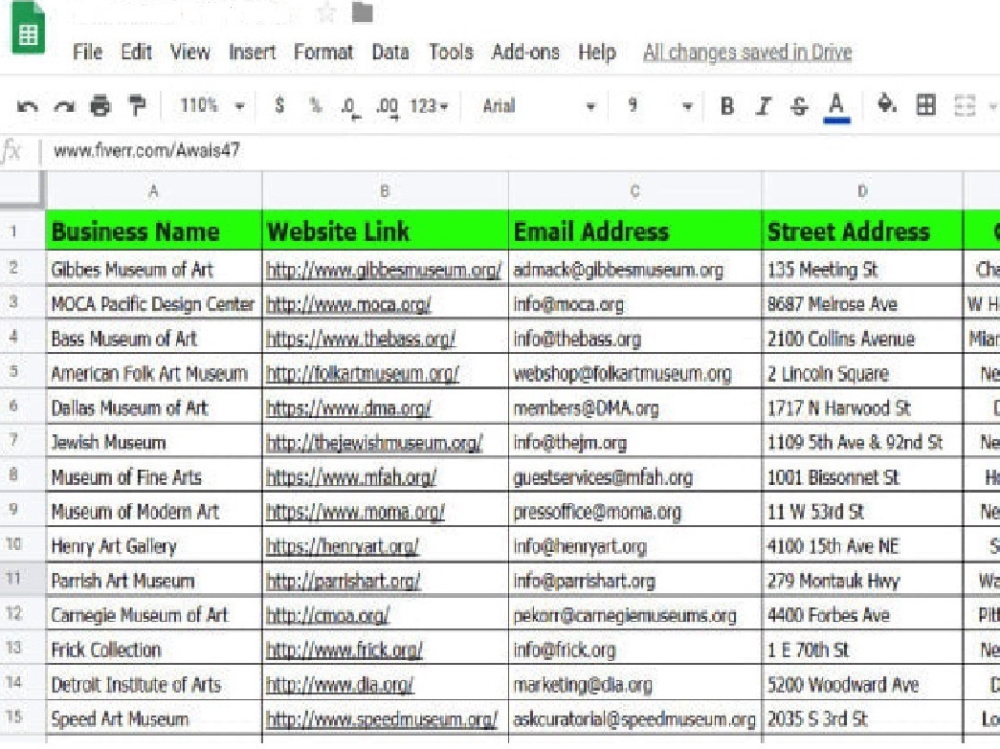Decrease decimal places
Screen dimensions: 1000x749
point(351,107)
